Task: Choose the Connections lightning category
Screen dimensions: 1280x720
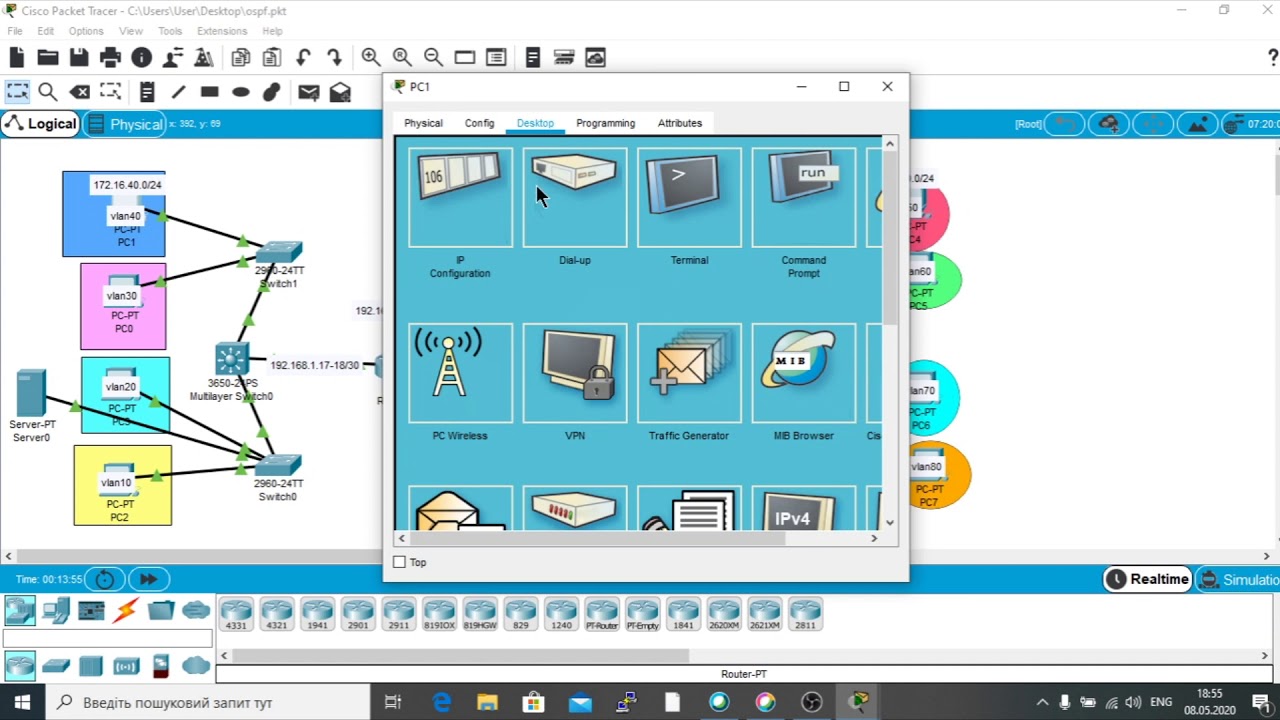Action: [x=125, y=610]
